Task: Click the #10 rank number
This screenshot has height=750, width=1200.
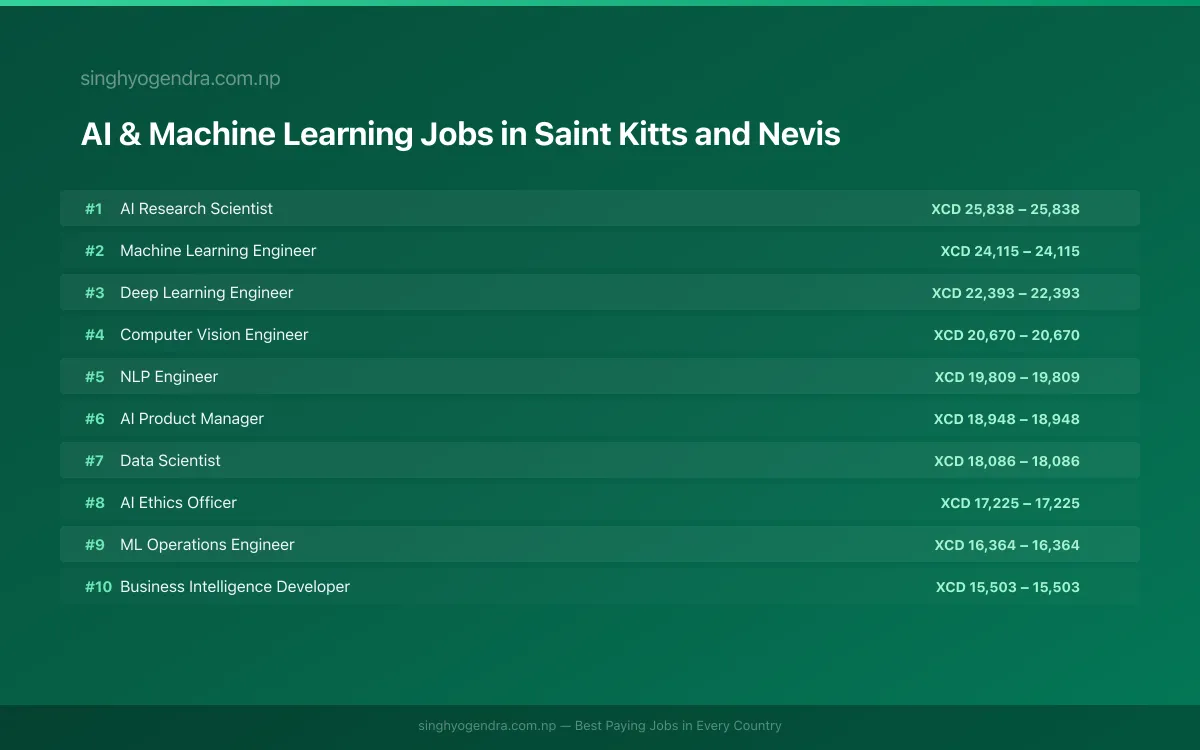Action: (98, 587)
